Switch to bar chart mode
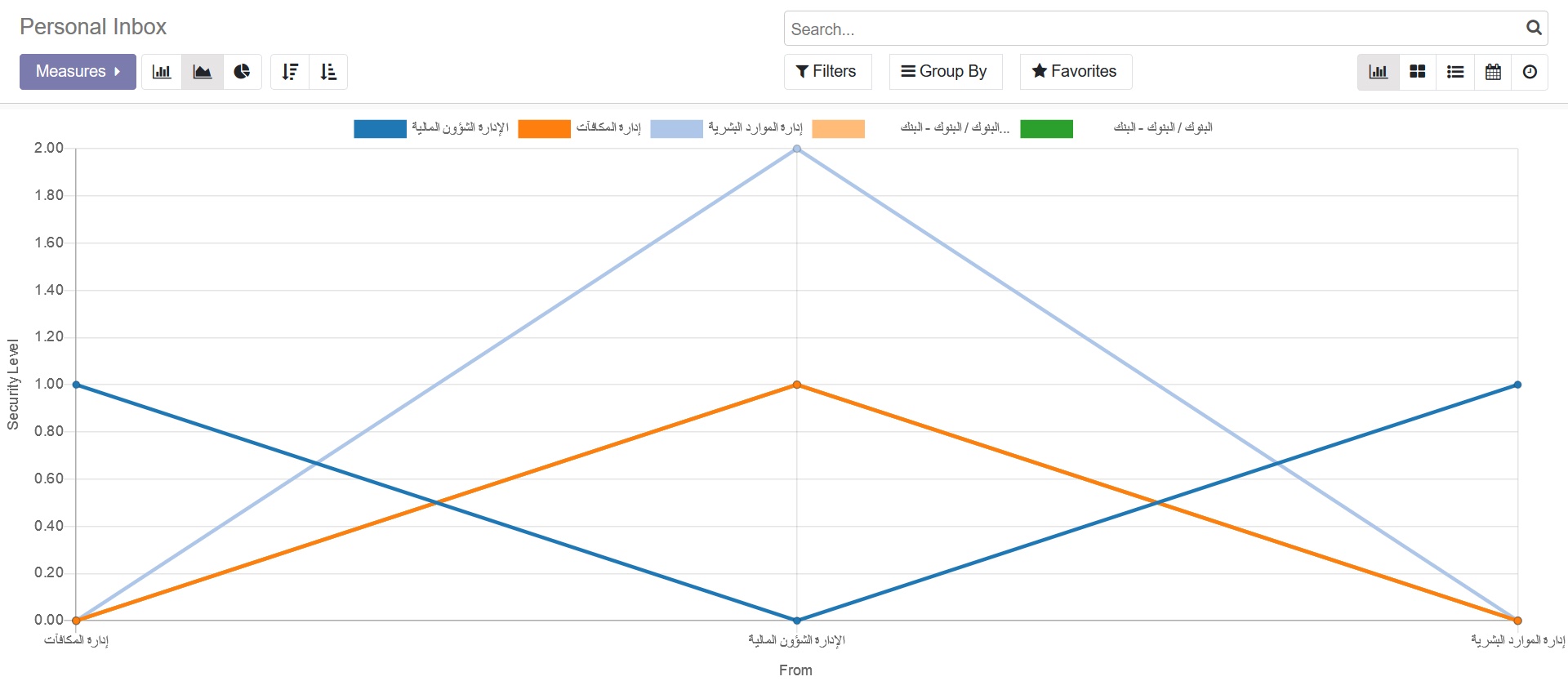Image resolution: width=1568 pixels, height=681 pixels. 162,72
